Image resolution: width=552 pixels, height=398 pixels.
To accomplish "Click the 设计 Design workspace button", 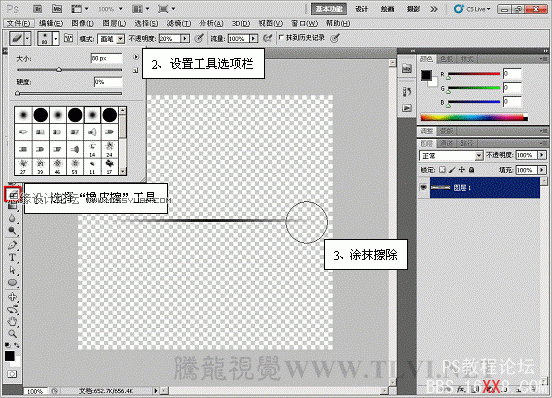I will pyautogui.click(x=362, y=9).
